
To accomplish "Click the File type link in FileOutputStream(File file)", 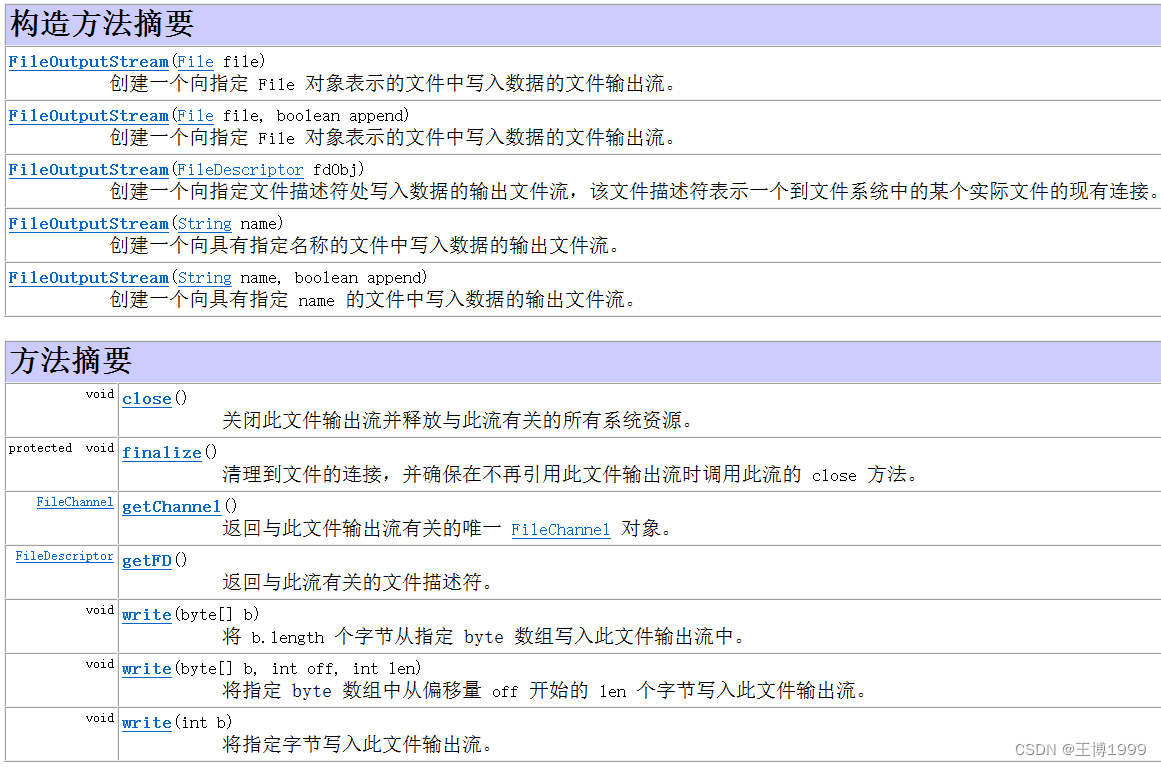I will tap(195, 62).
